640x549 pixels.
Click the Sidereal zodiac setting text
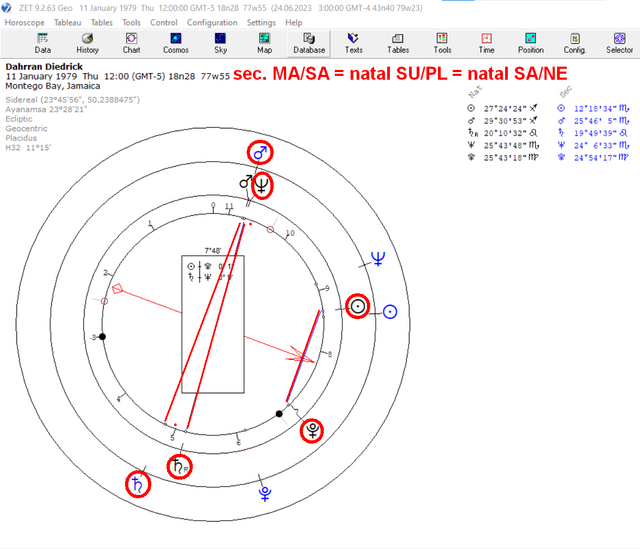72,100
